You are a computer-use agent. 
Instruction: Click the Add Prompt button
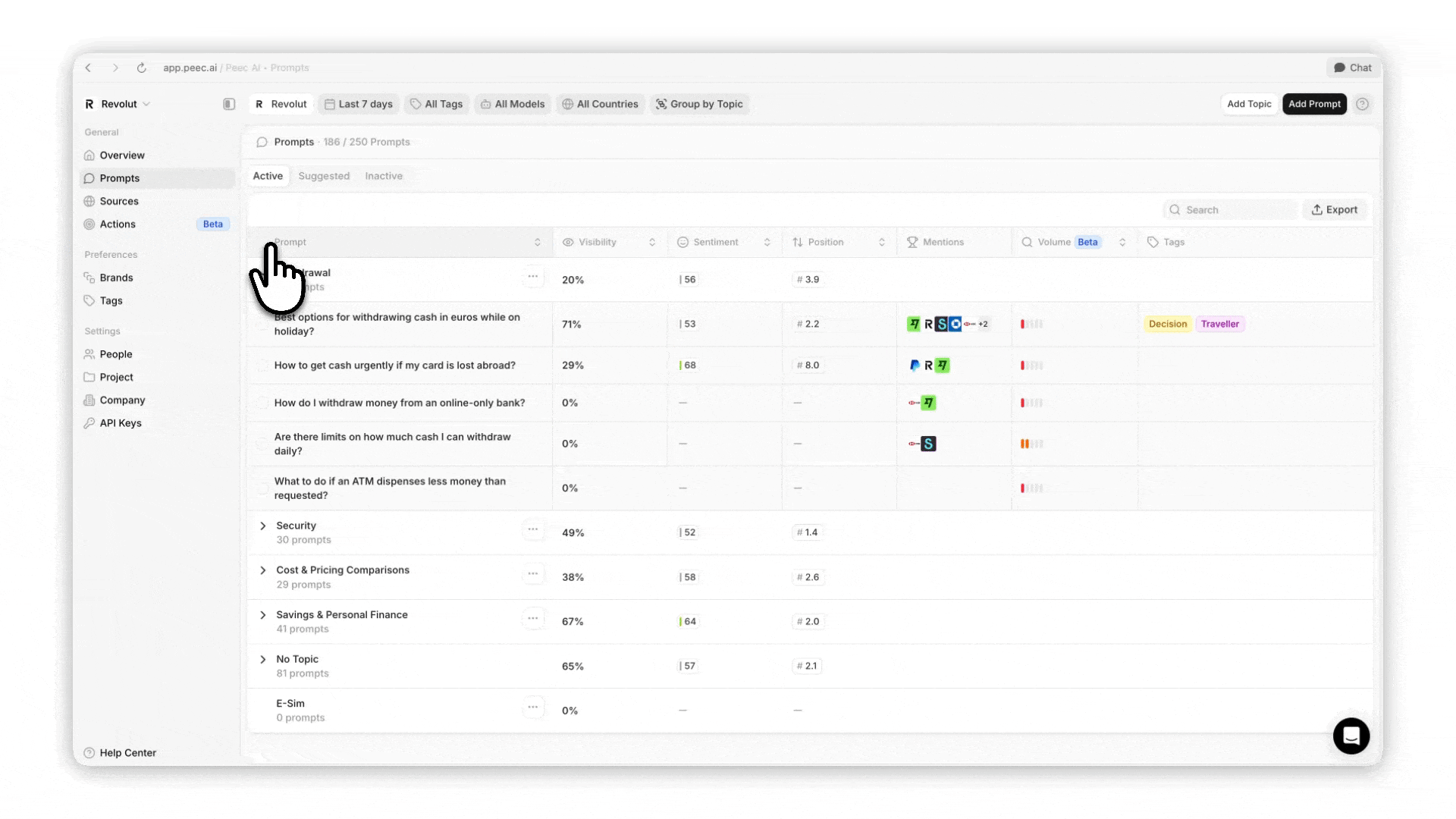coord(1314,104)
